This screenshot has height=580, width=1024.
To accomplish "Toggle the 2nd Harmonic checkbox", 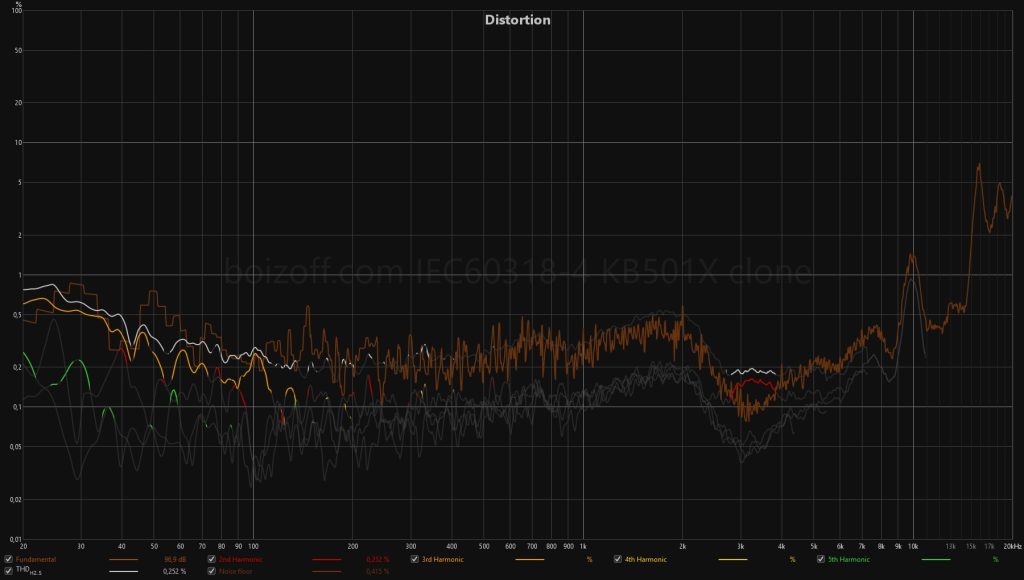I will [x=212, y=559].
